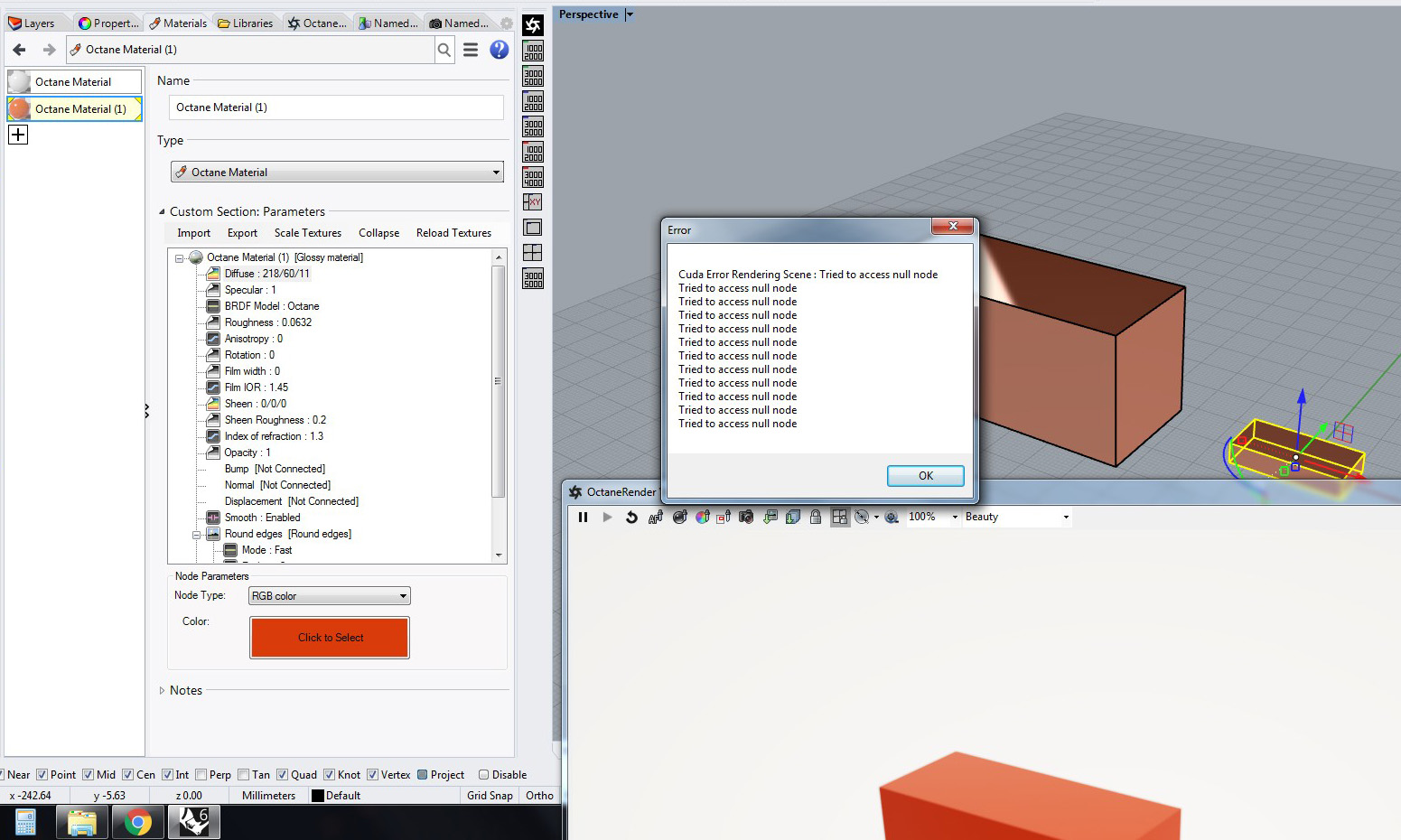Screen dimensions: 1401x840
Task: Click the red-tabbed 1000/2000 toolbar icon
Action: (x=533, y=152)
